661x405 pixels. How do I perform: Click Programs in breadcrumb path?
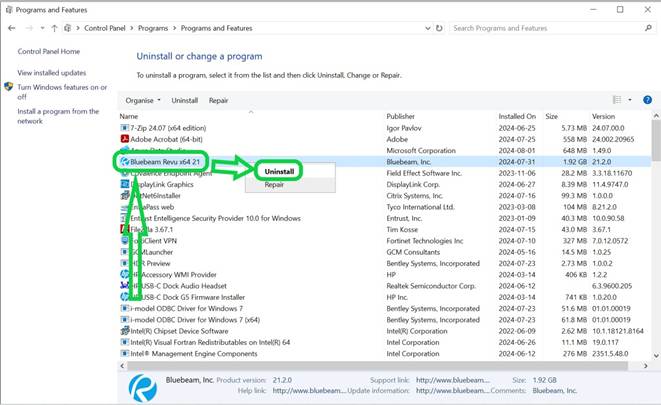pyautogui.click(x=153, y=28)
